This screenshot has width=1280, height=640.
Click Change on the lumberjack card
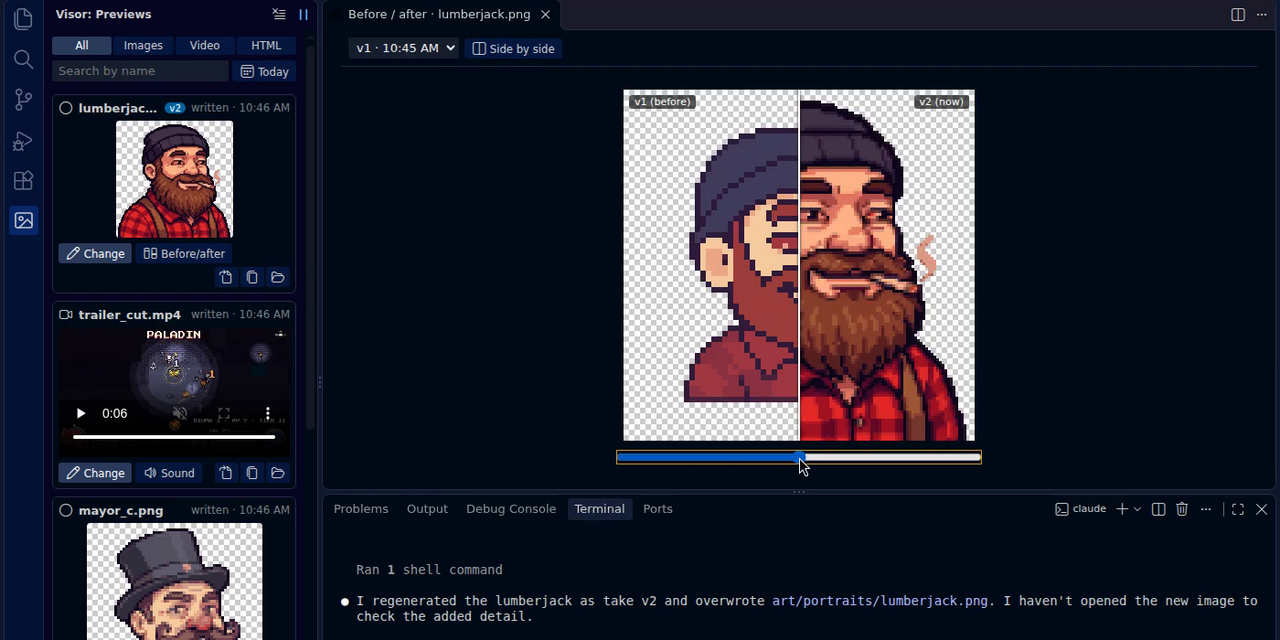pos(96,253)
